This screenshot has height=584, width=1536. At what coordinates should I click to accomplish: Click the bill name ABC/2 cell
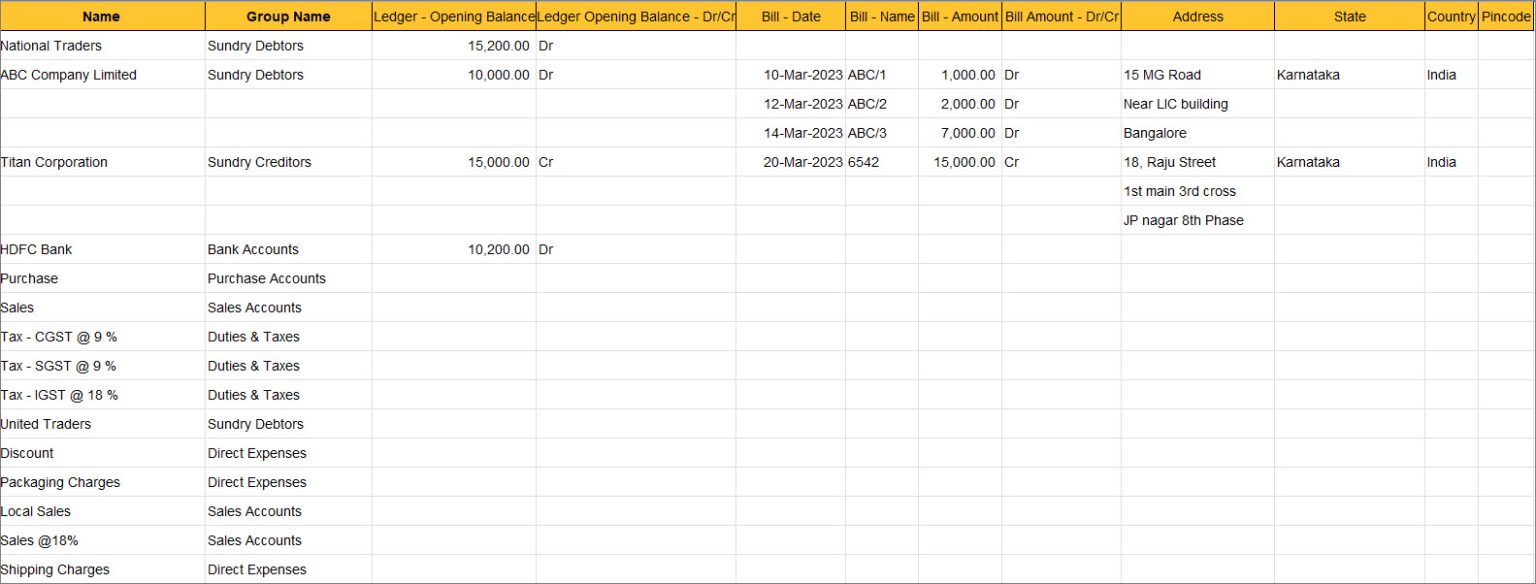[870, 104]
